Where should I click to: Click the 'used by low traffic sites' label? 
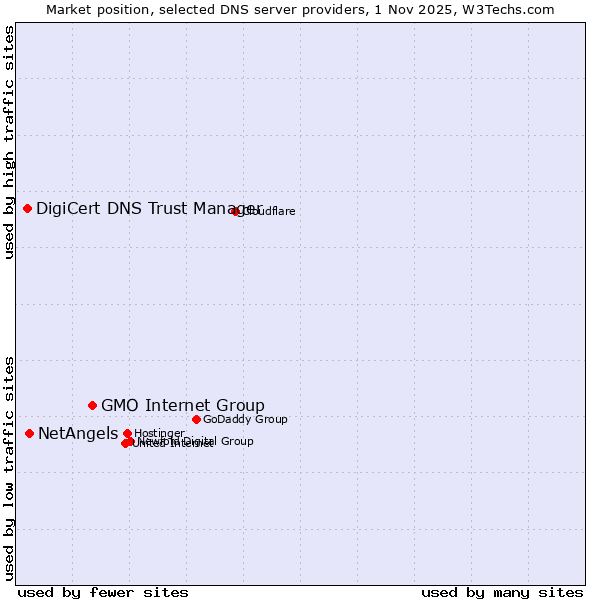(9, 467)
